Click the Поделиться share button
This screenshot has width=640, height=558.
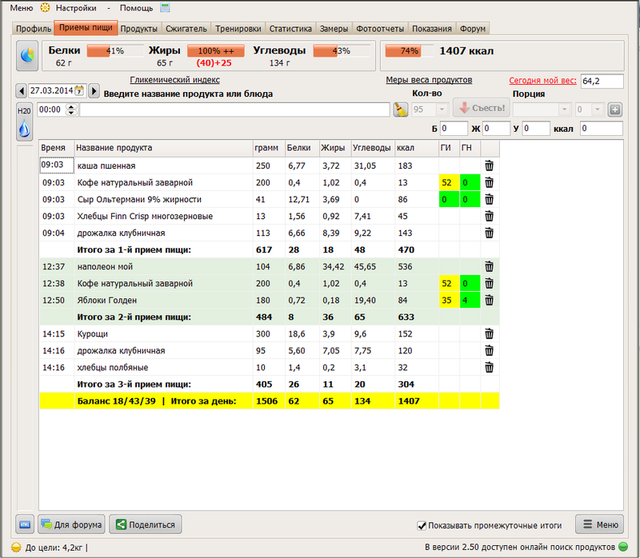click(145, 524)
